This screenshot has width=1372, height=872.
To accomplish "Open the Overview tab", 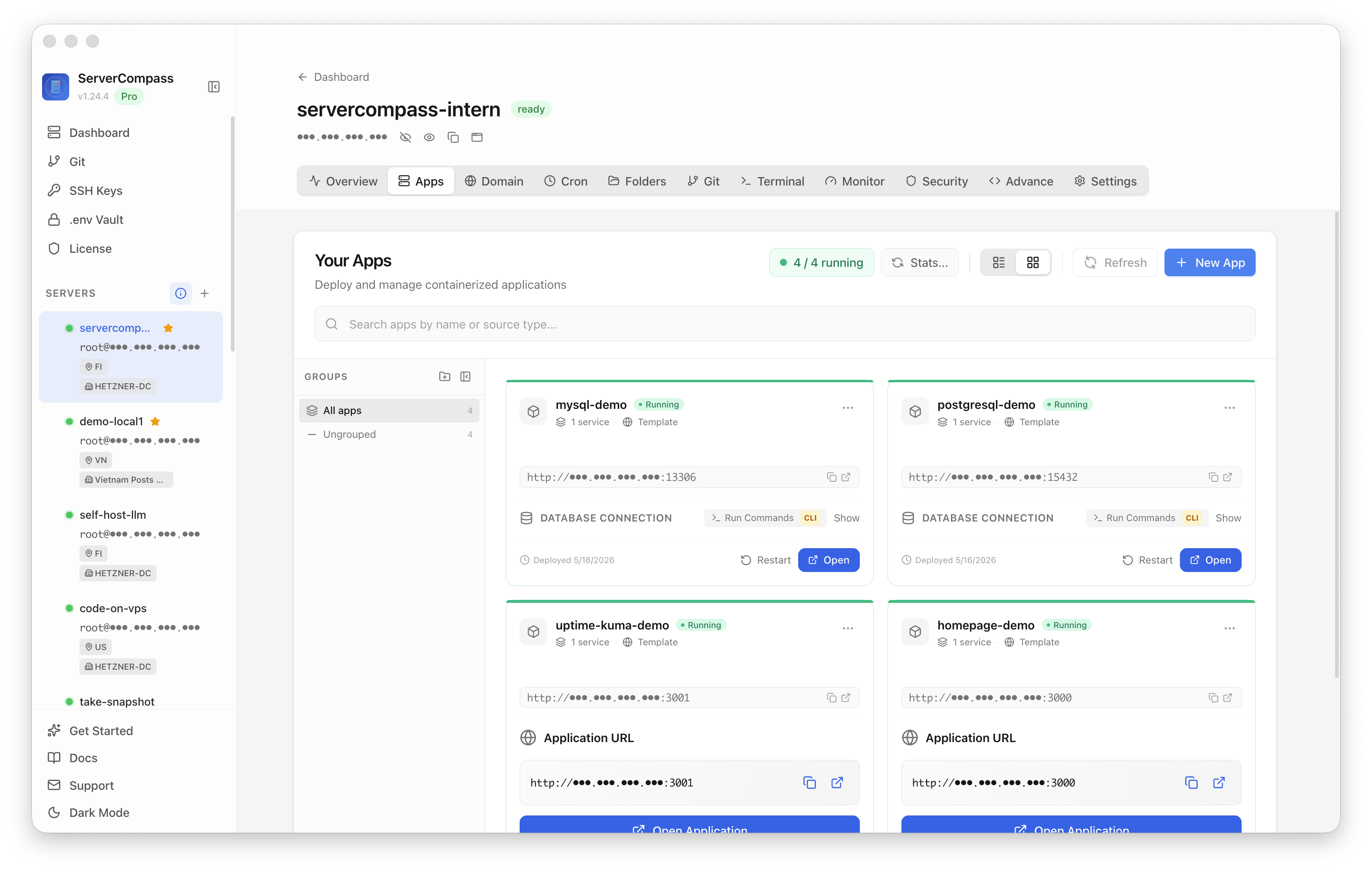I will coord(343,181).
